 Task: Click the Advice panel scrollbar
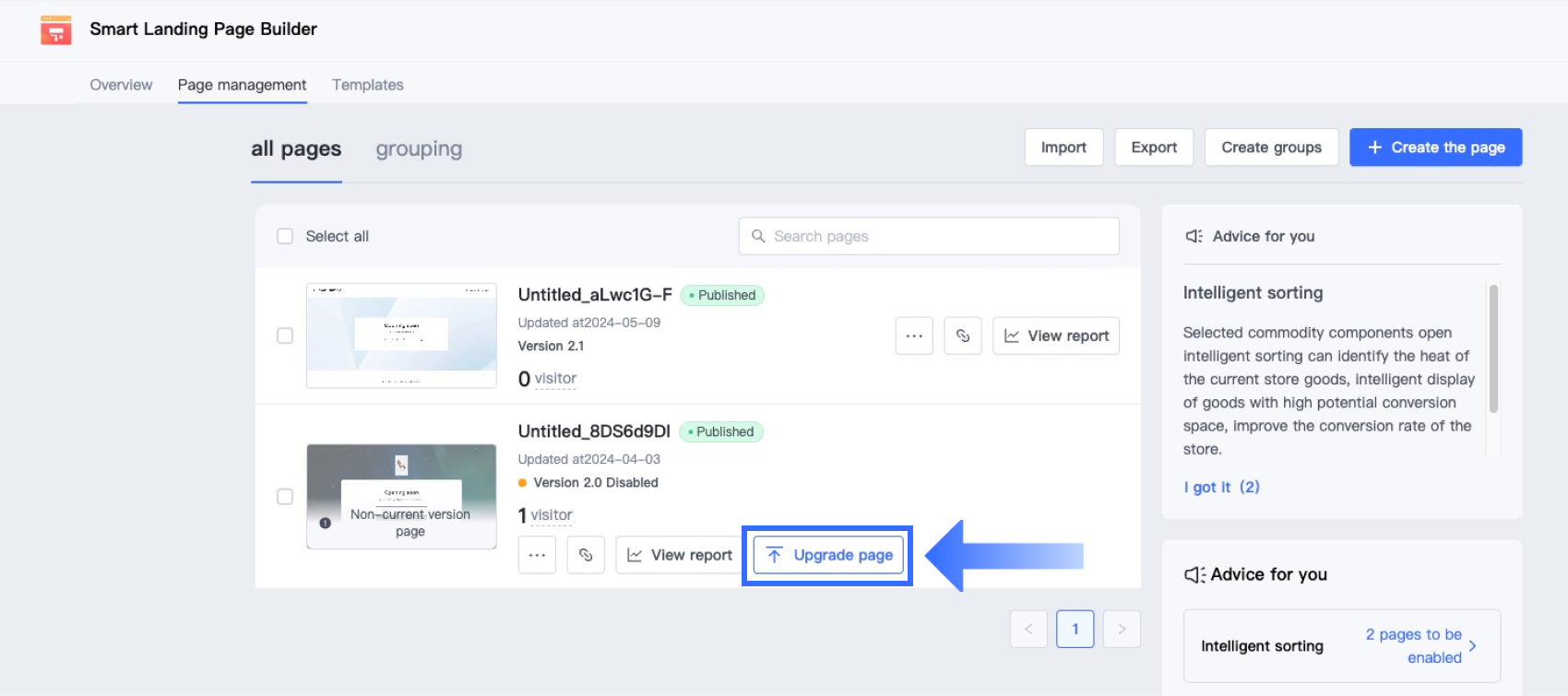click(1493, 348)
